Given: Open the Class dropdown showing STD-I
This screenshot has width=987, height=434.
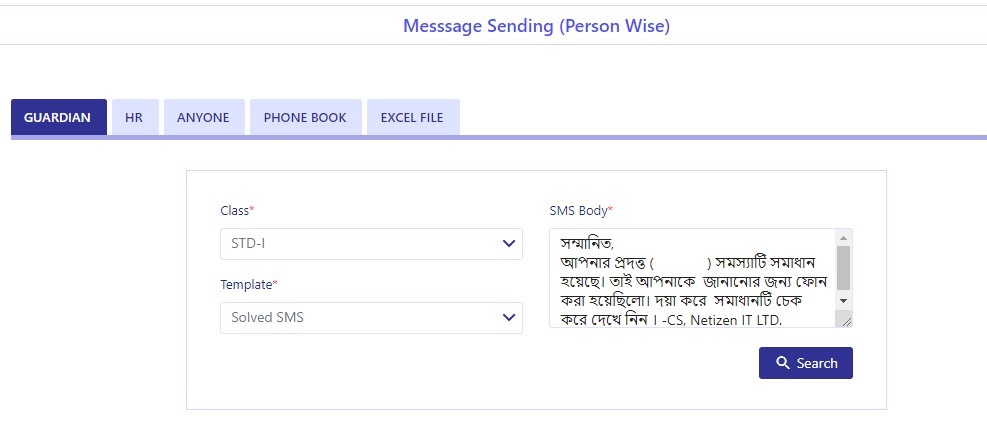Looking at the screenshot, I should point(371,244).
